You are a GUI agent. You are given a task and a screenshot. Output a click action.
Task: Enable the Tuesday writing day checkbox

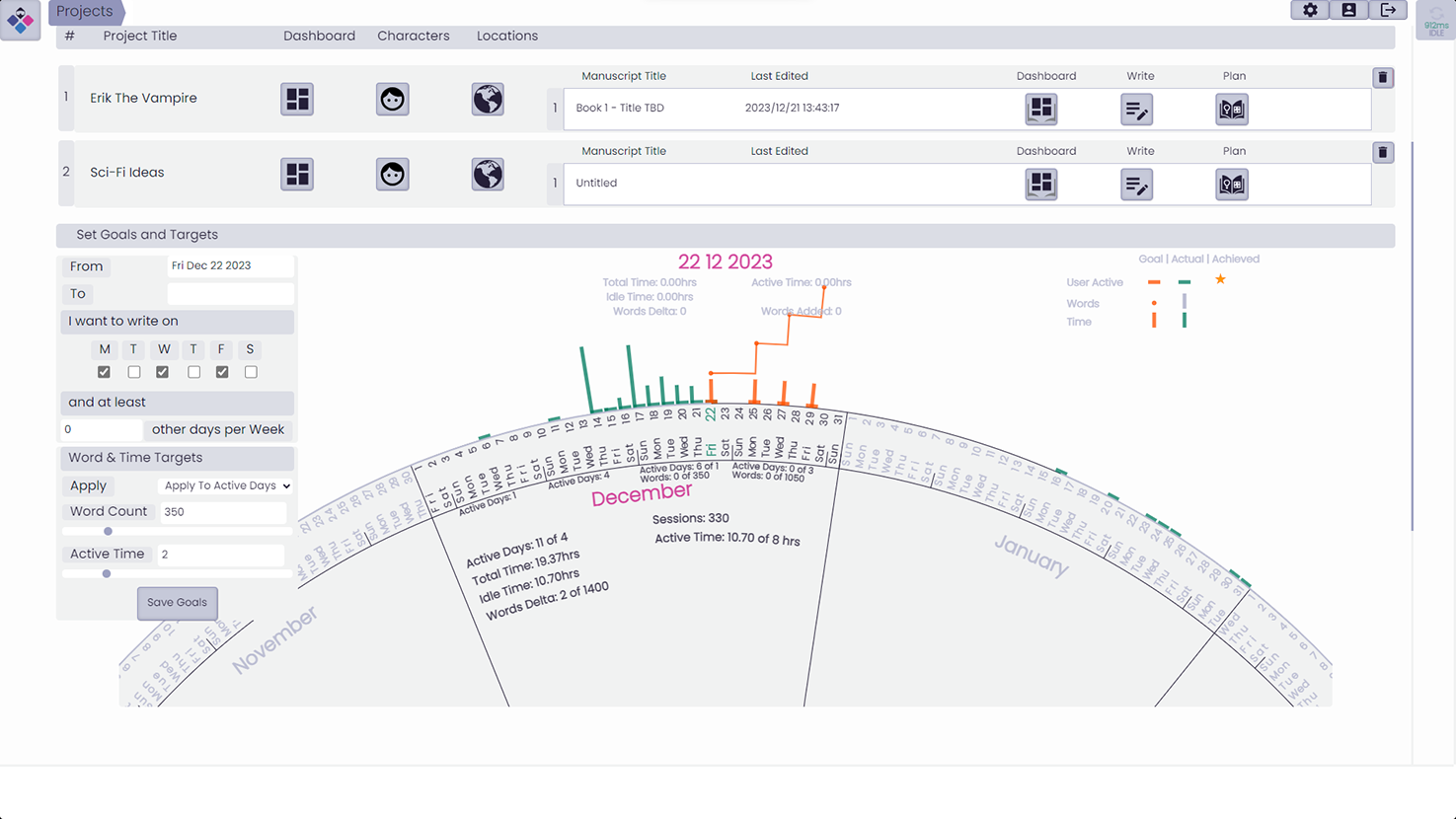point(134,372)
